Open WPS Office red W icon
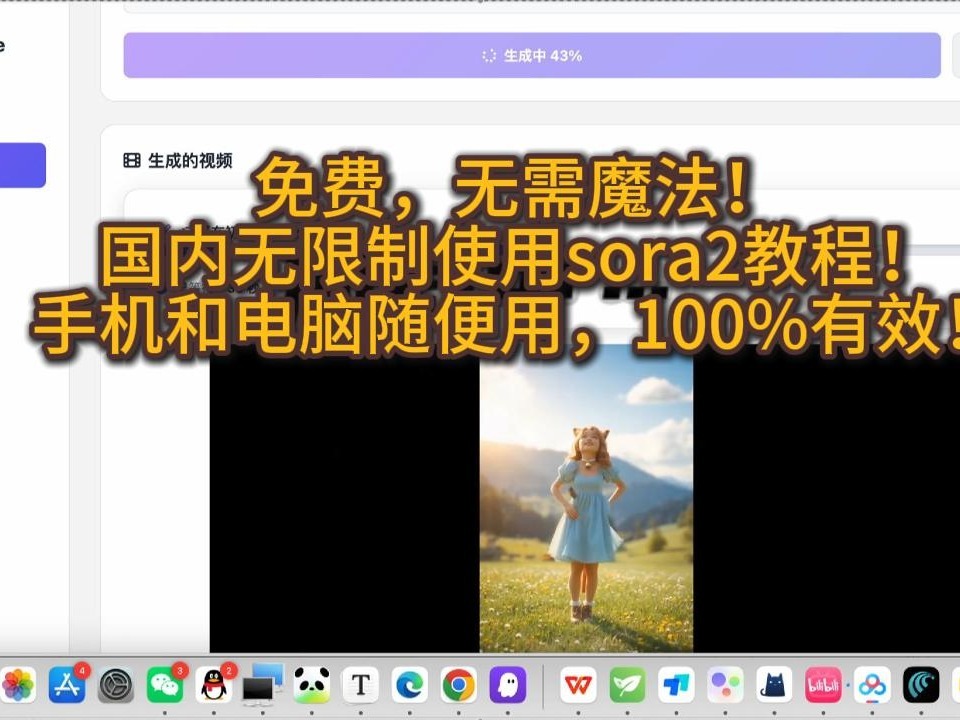 point(578,685)
